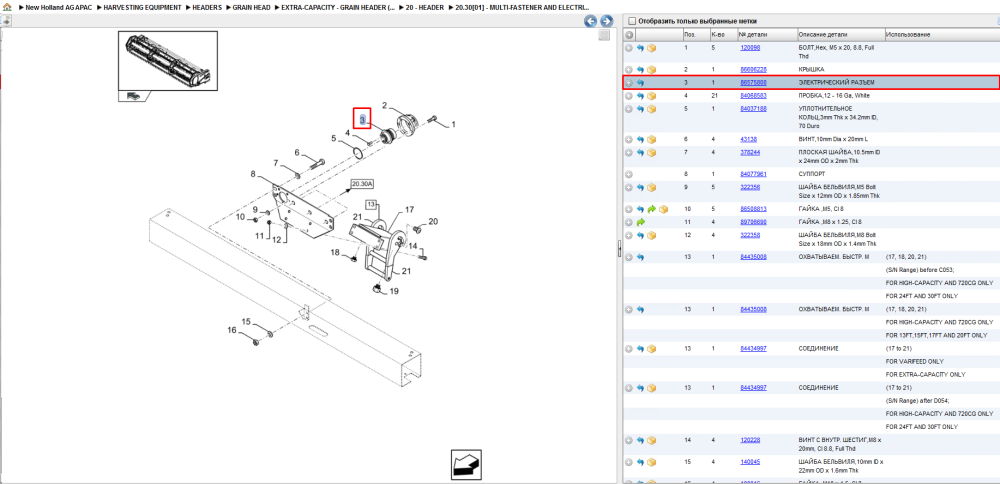The height and width of the screenshot is (484, 1000).
Task: Open part number link 84077961
Action: pos(753,174)
